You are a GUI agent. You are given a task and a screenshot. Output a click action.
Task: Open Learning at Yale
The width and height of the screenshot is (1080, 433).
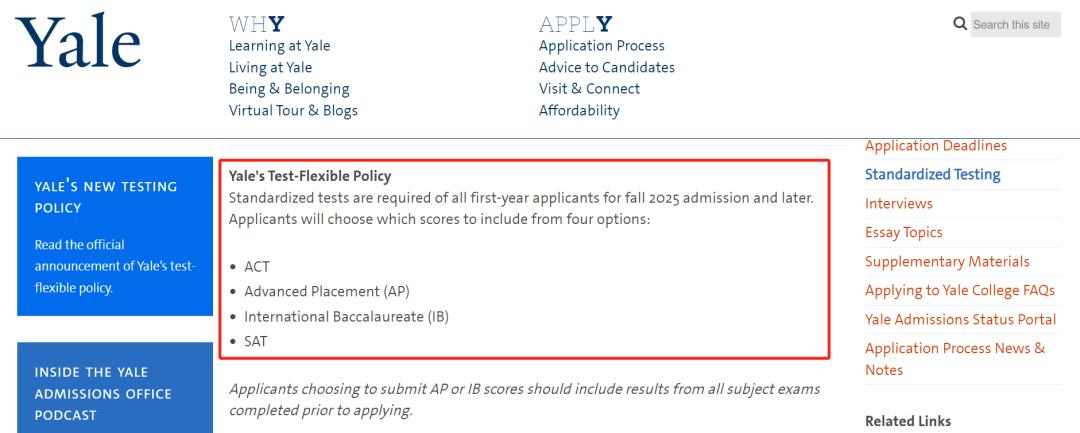[280, 46]
